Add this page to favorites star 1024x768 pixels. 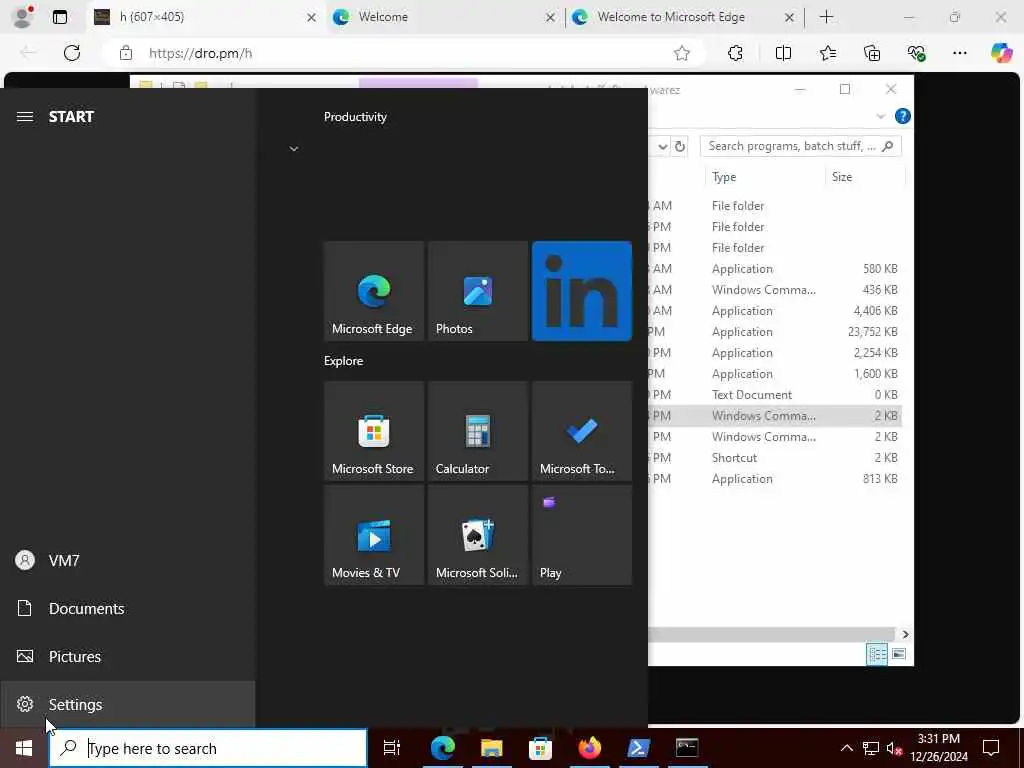682,53
